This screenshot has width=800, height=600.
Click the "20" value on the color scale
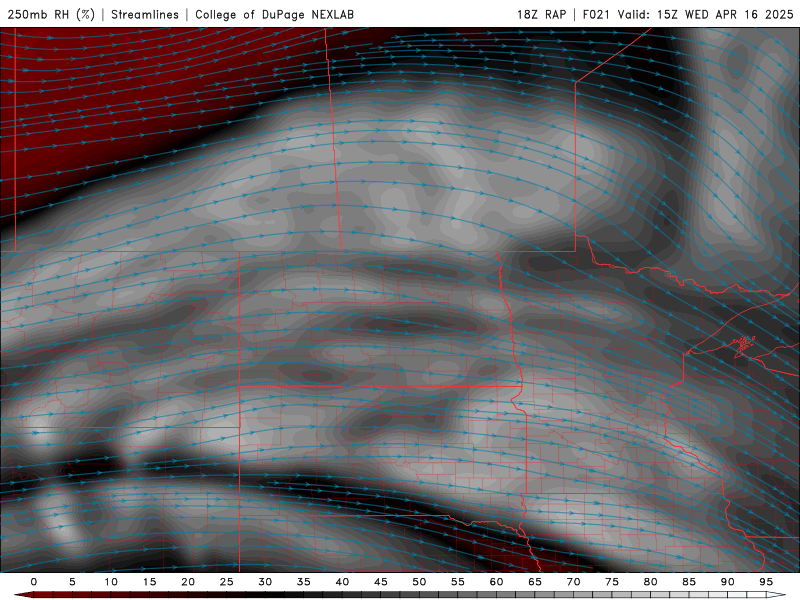(188, 582)
